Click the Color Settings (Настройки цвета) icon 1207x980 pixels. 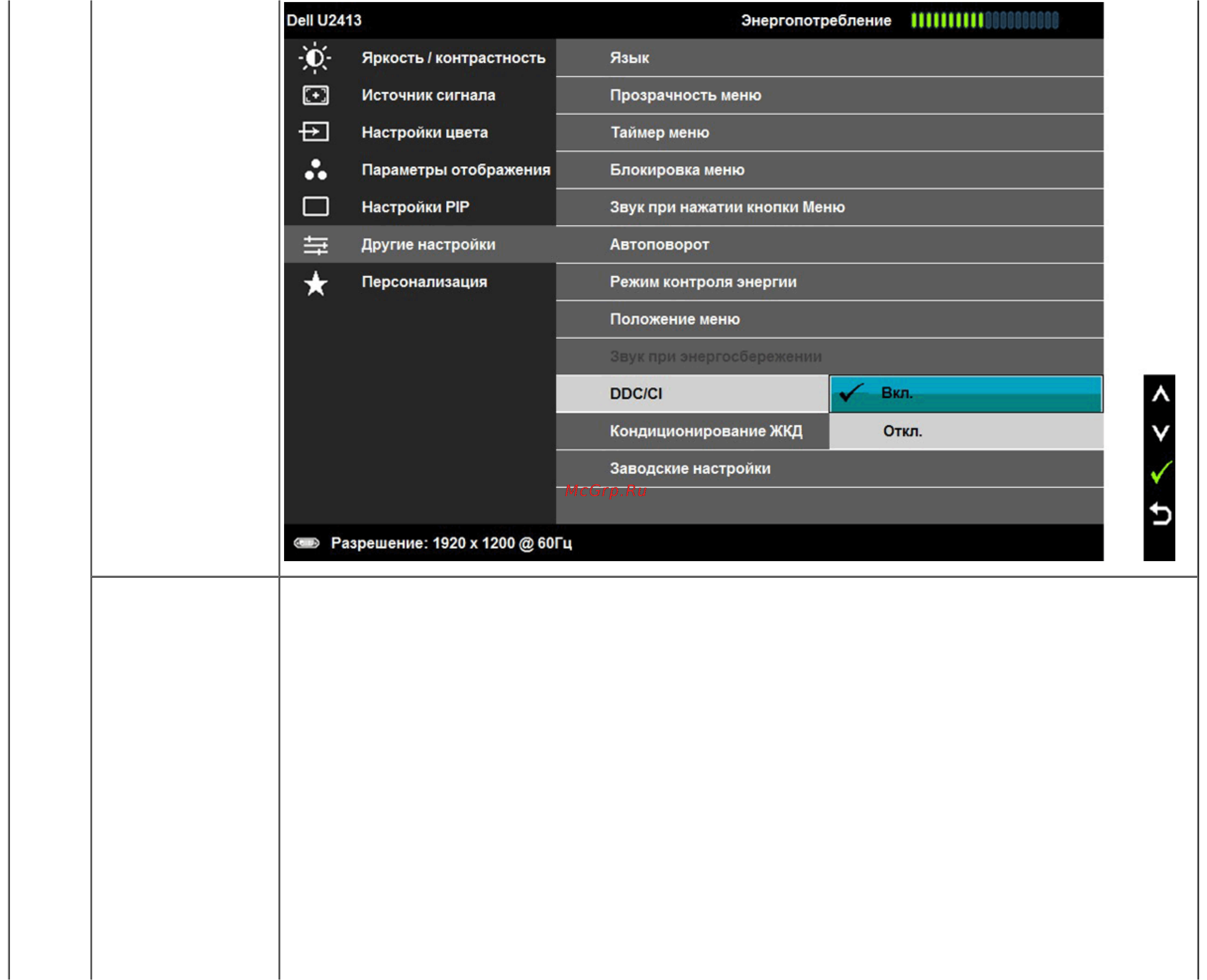[314, 132]
